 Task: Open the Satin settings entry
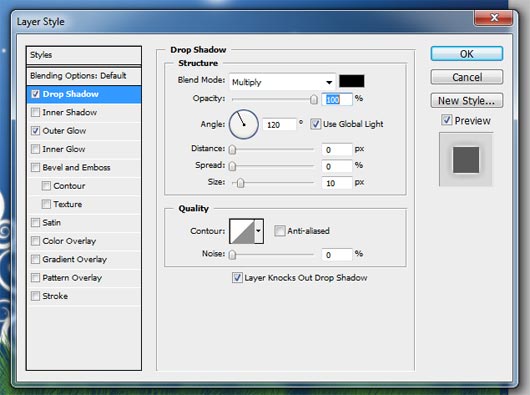click(52, 222)
